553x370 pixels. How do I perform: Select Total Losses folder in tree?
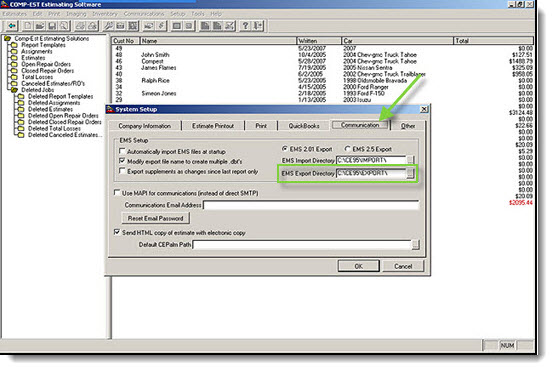tap(37, 77)
